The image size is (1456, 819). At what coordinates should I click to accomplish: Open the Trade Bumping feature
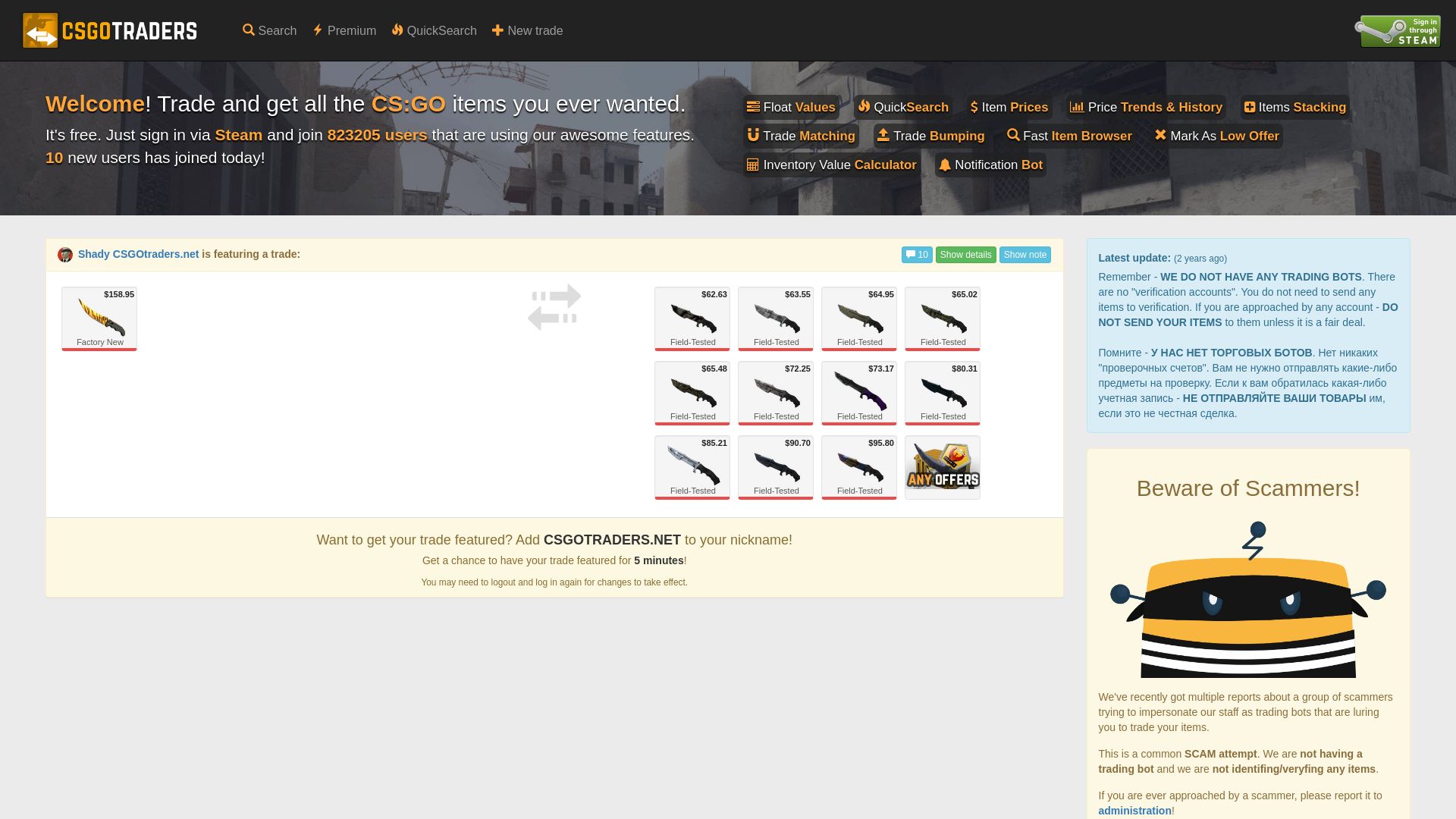930,136
